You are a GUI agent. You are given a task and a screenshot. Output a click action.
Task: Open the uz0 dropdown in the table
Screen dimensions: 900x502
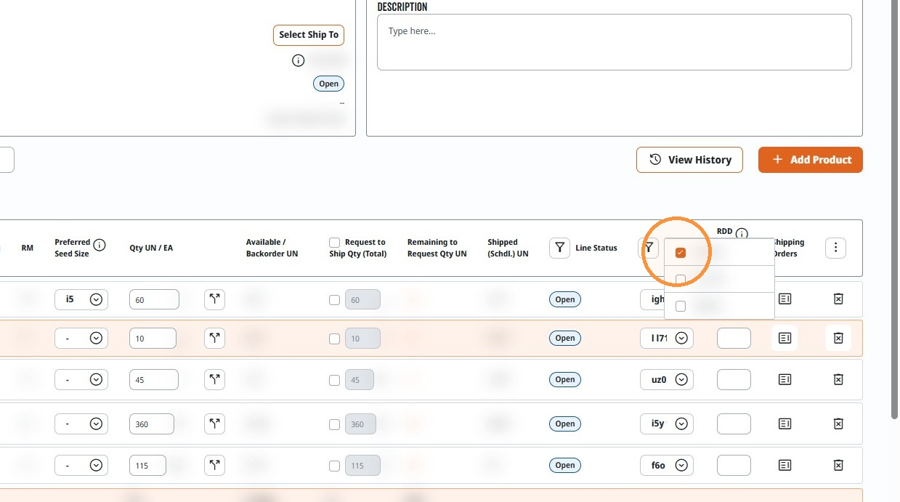point(681,379)
